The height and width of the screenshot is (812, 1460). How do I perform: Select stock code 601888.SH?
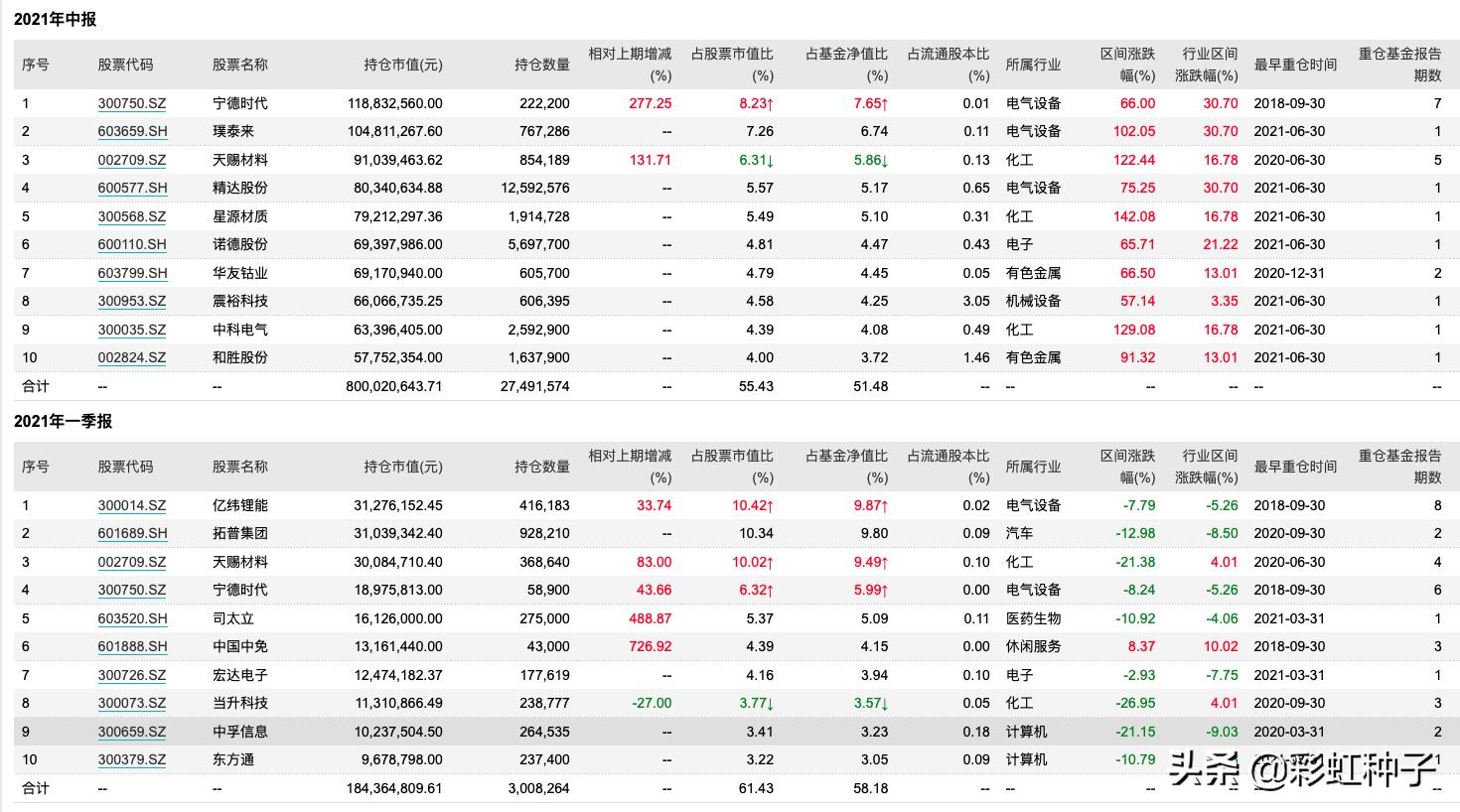click(x=132, y=646)
